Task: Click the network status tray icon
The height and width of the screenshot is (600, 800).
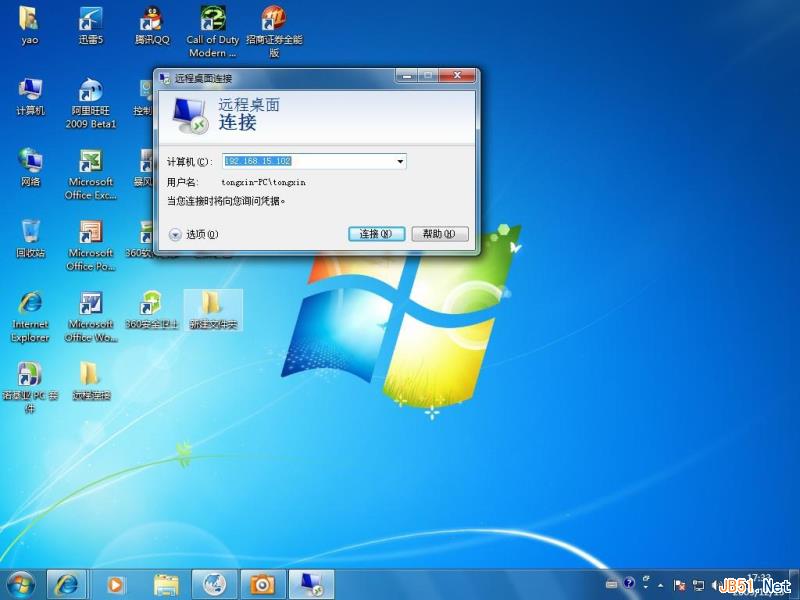Action: [696, 585]
